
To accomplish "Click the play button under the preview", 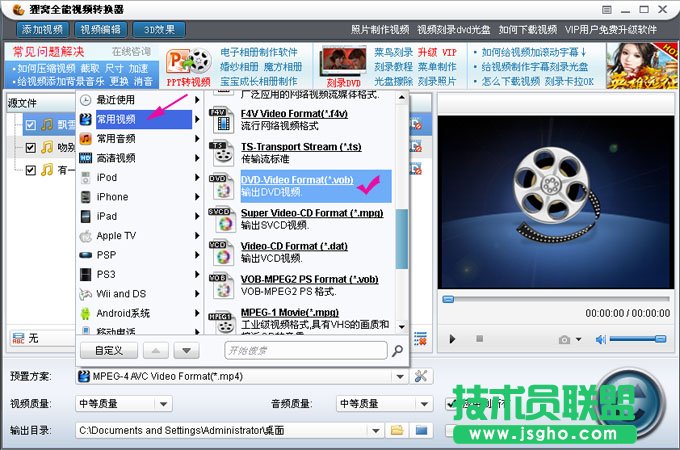I will pyautogui.click(x=452, y=340).
